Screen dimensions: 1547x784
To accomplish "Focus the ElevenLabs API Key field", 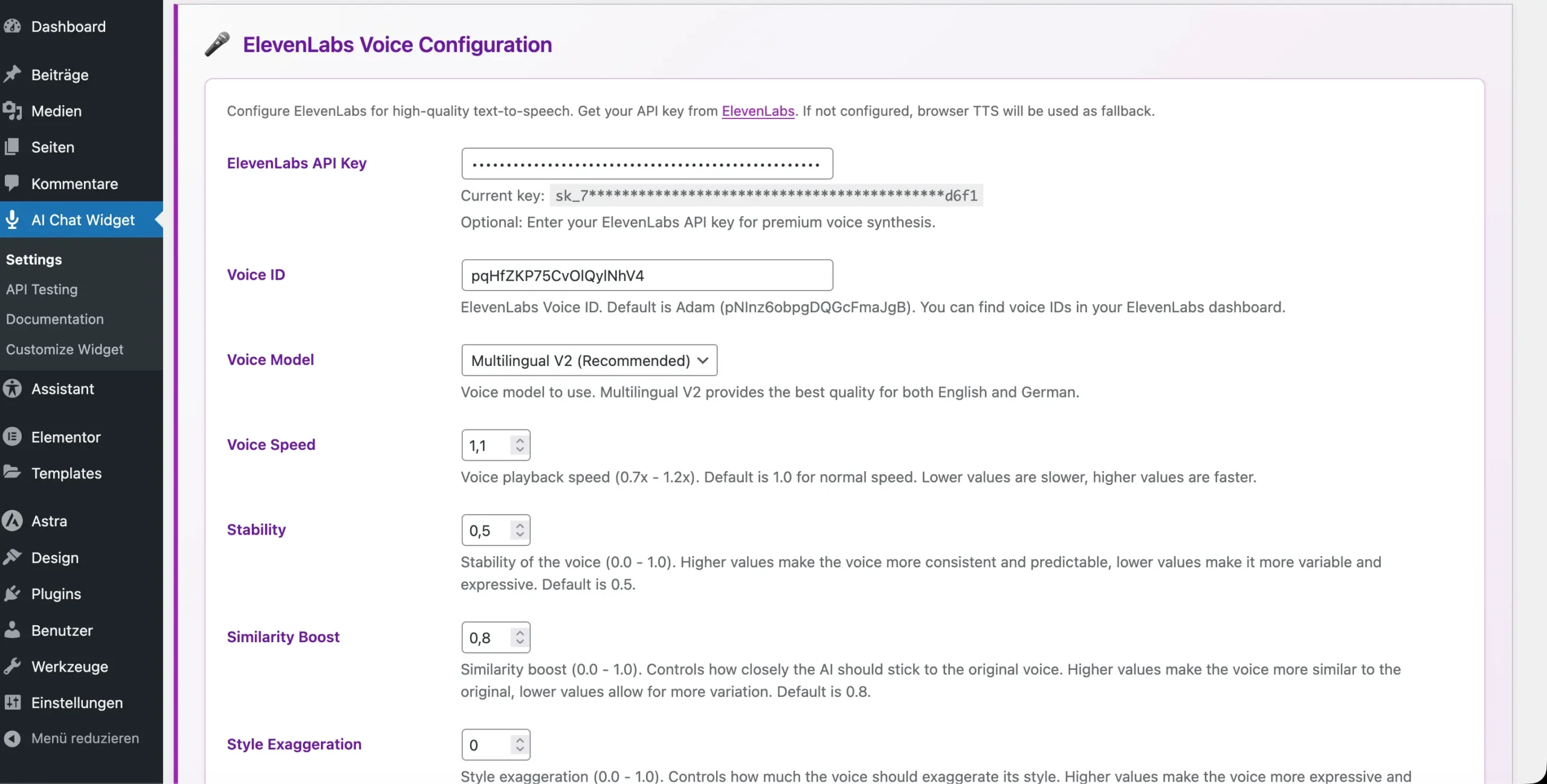I will pyautogui.click(x=647, y=164).
